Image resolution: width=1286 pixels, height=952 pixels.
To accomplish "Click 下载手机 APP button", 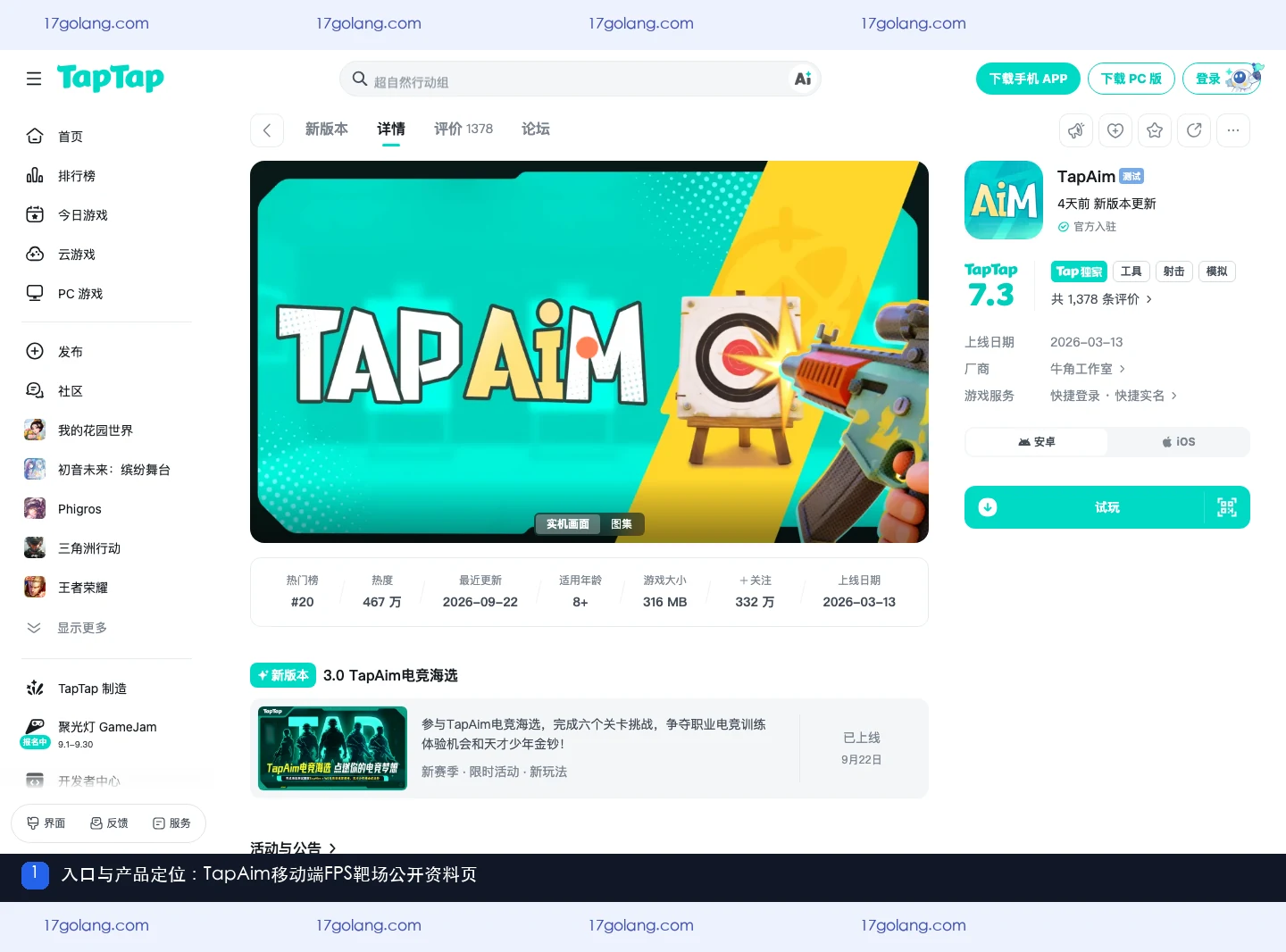I will tap(1028, 79).
